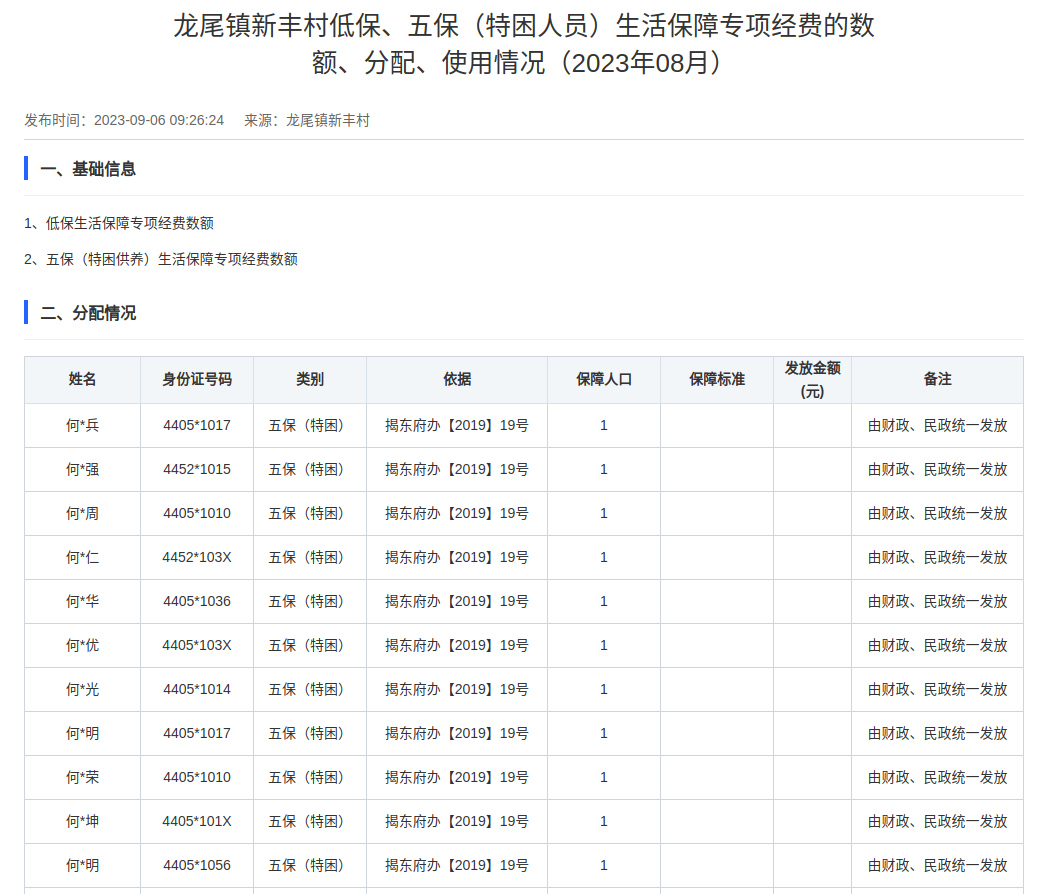The height and width of the screenshot is (894, 1045).
Task: Click the 类别 column header
Action: [310, 379]
